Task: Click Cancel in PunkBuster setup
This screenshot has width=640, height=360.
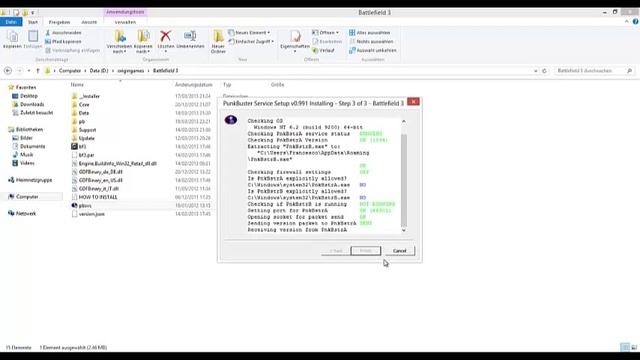Action: (x=400, y=251)
